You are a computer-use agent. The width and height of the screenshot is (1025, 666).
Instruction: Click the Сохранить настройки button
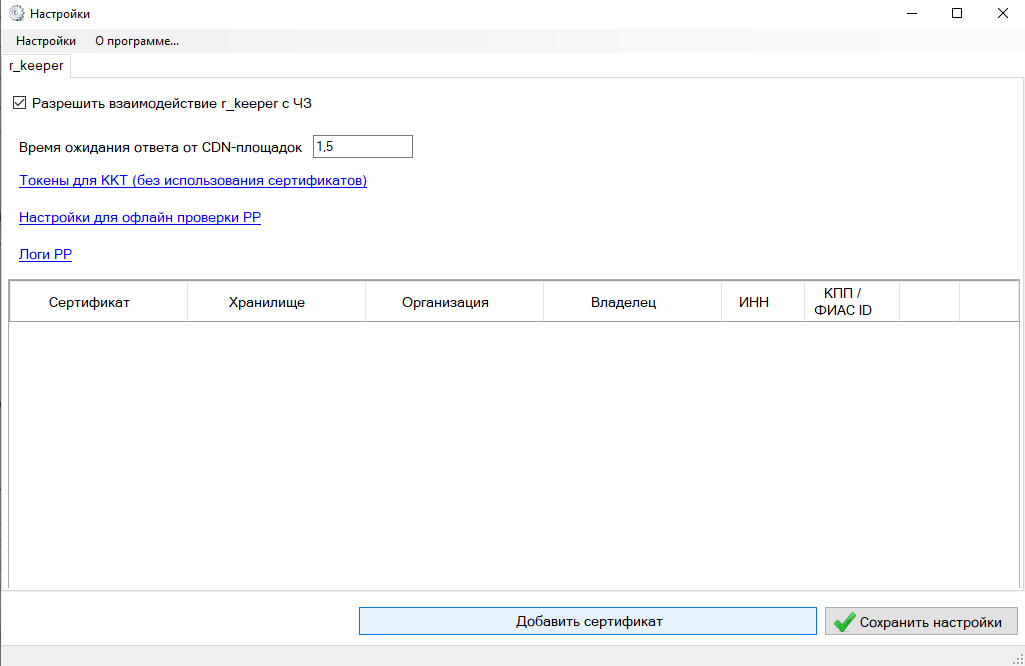[x=921, y=621]
